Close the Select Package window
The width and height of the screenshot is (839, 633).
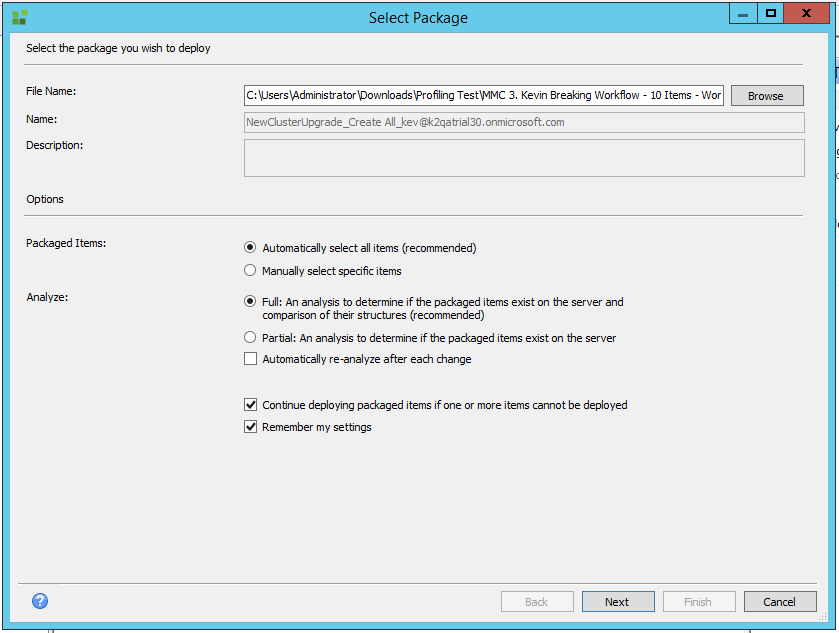811,13
